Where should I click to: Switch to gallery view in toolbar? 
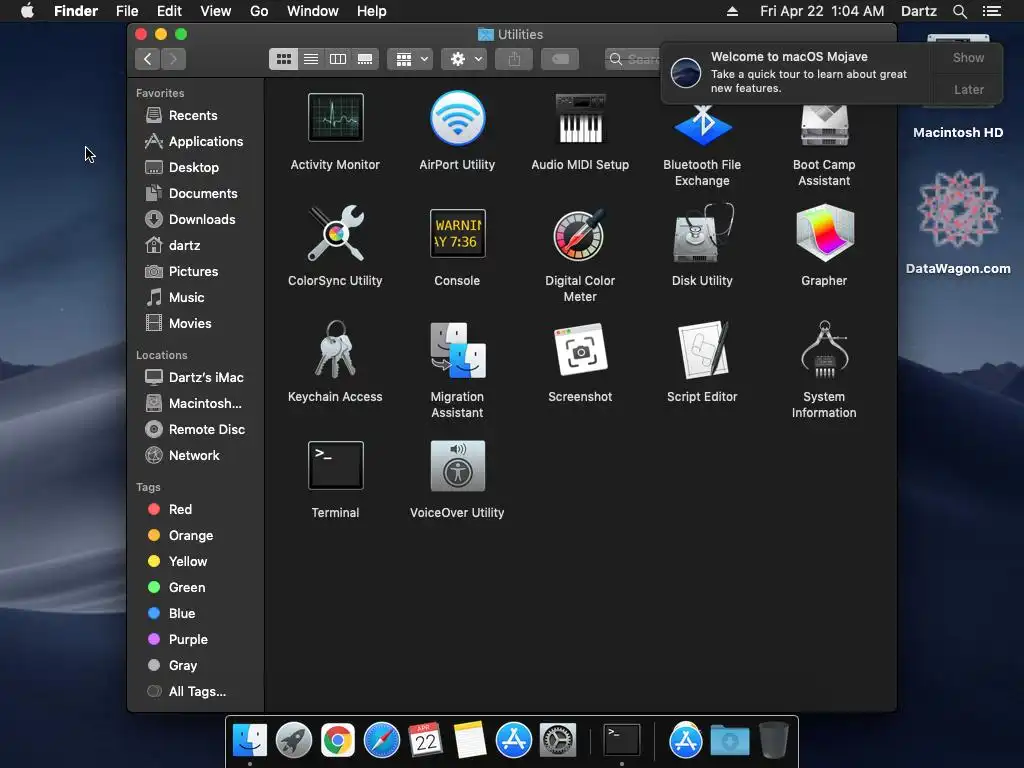point(365,59)
